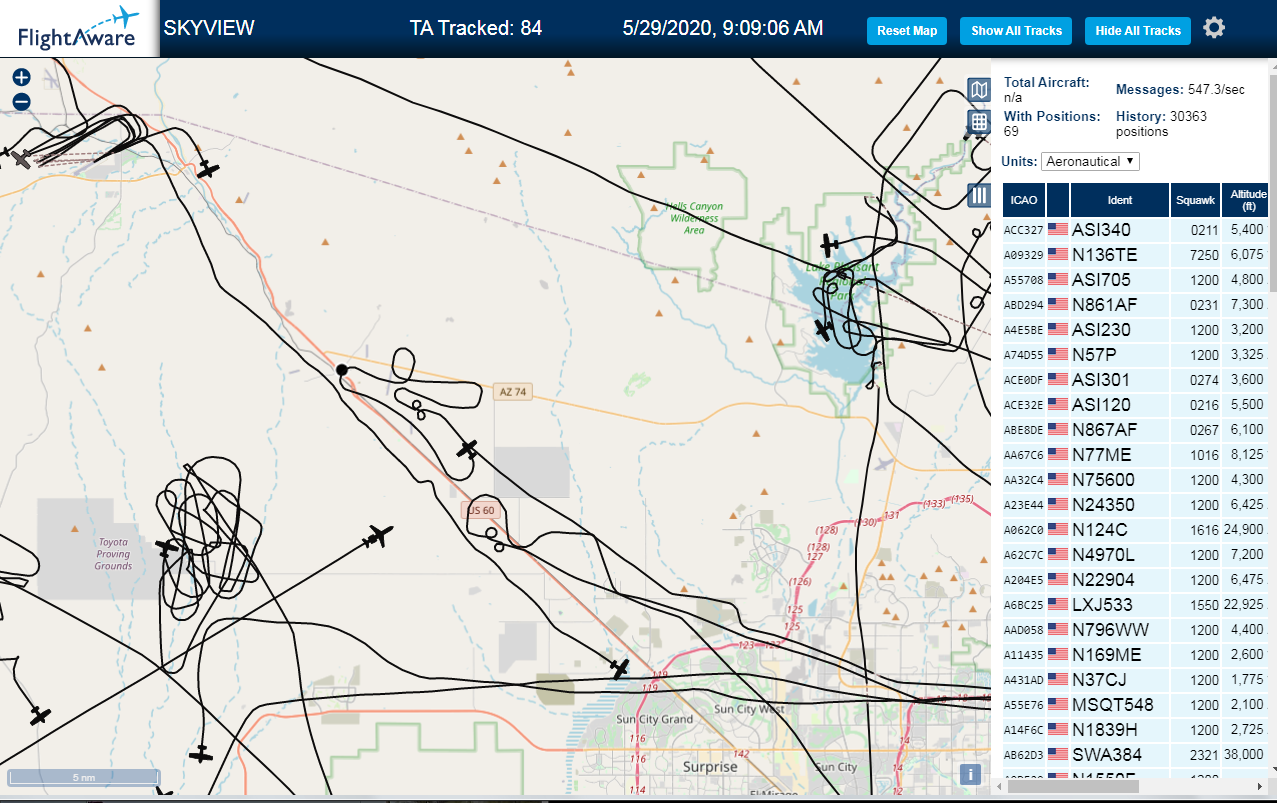This screenshot has height=803, width=1277.
Task: Open the settings gear icon
Action: point(1214,28)
